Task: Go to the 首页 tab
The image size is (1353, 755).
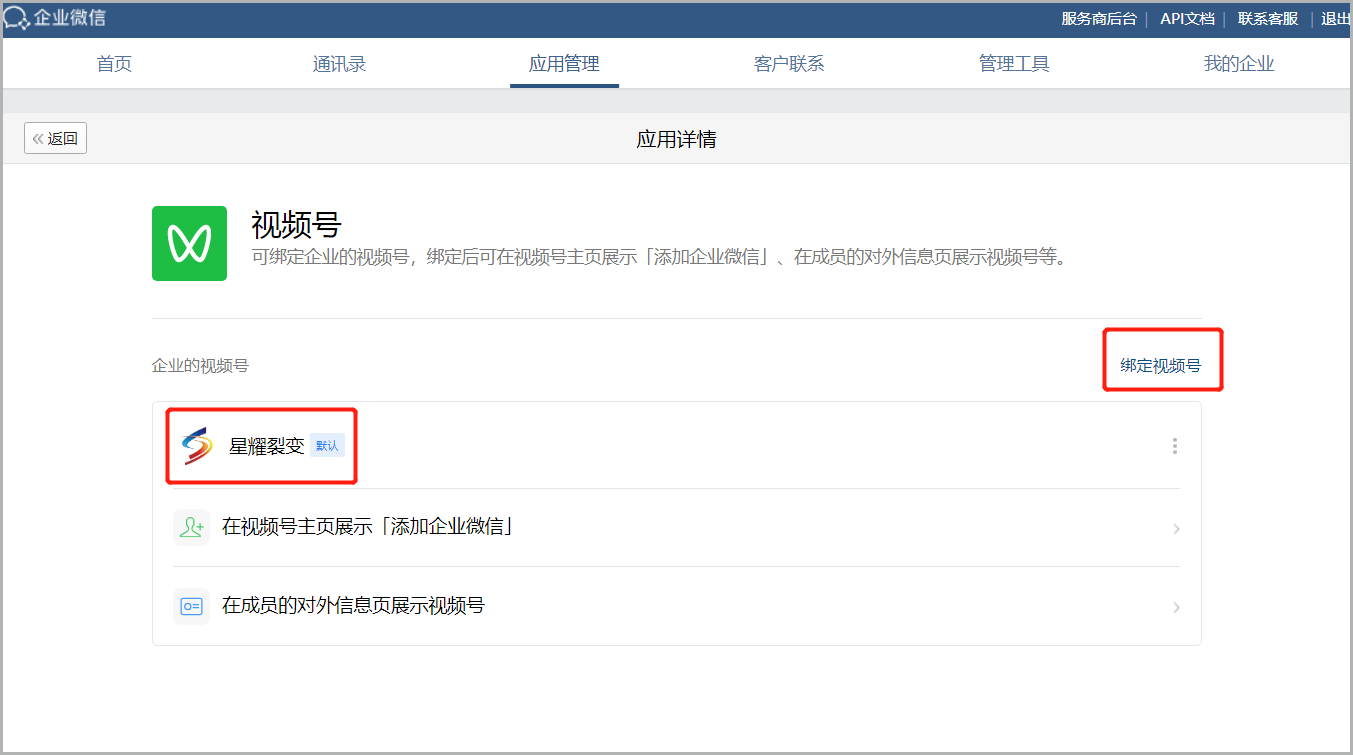Action: pos(114,64)
